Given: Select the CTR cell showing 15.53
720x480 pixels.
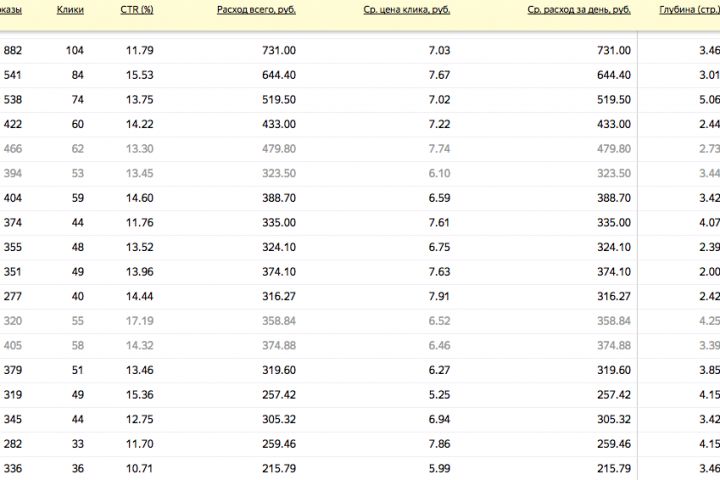Looking at the screenshot, I should pos(141,75).
